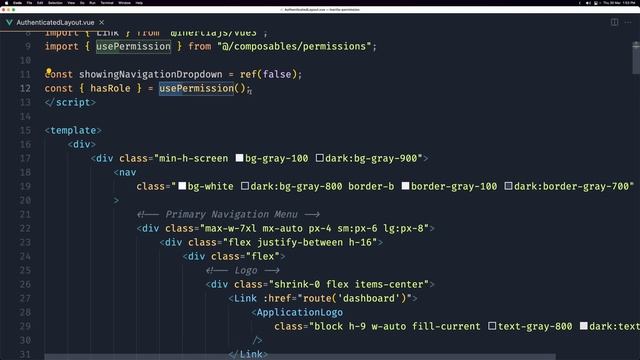Close the AuthenticatedLayout.vue tab

(x=102, y=22)
